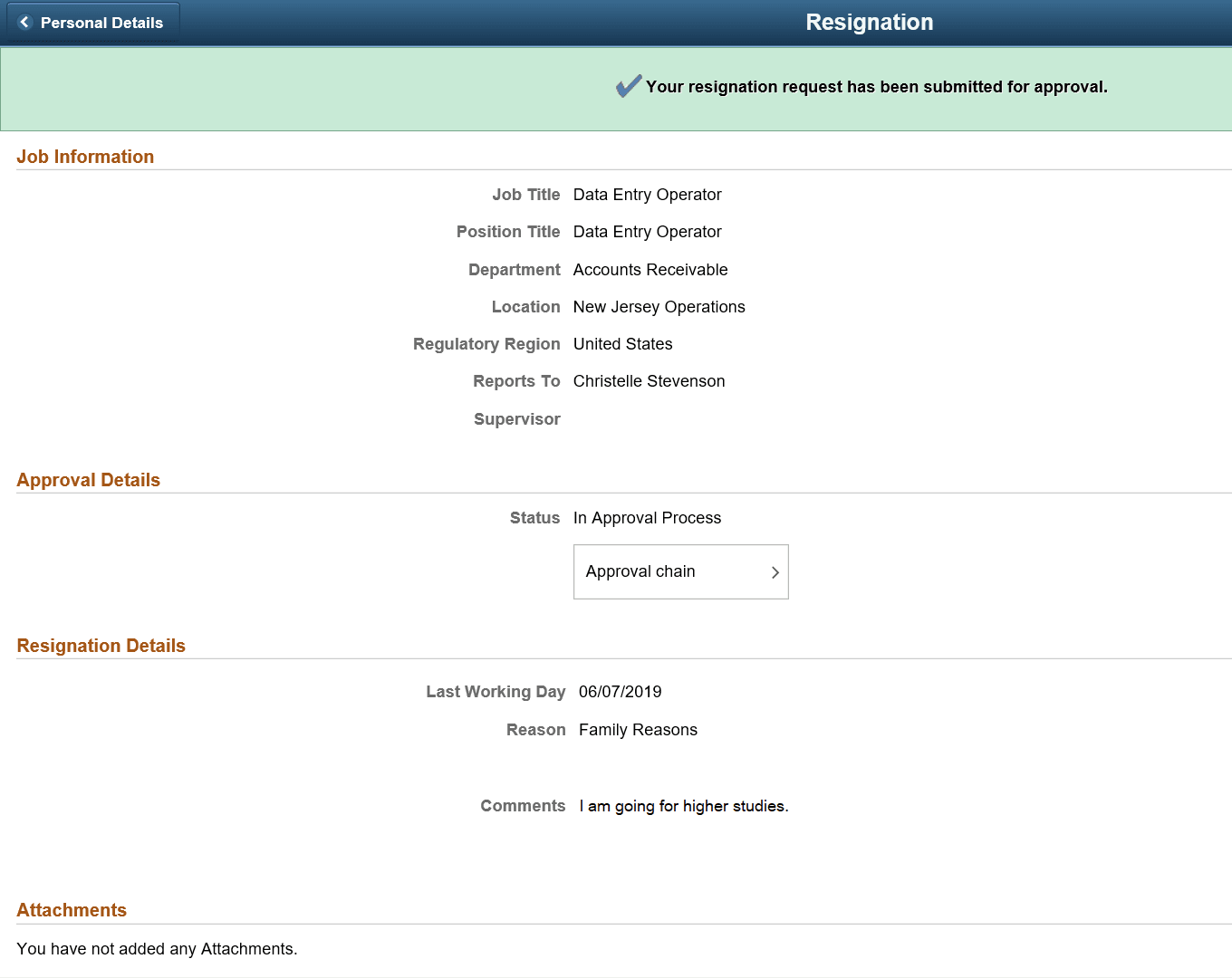
Task: Click the green checkmark confirmation icon
Action: [x=627, y=85]
